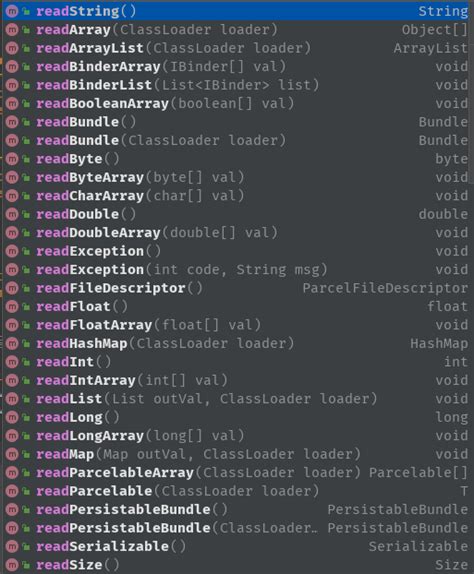Click the public lock icon next to readBinderList
This screenshot has width=474, height=574.
tap(26, 85)
